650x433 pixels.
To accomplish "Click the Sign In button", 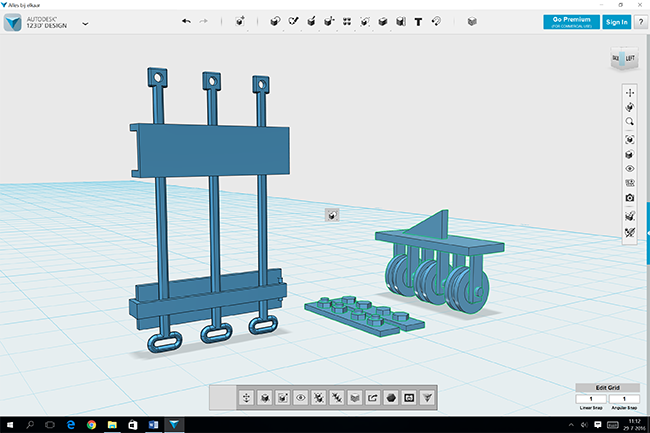I will pos(617,21).
